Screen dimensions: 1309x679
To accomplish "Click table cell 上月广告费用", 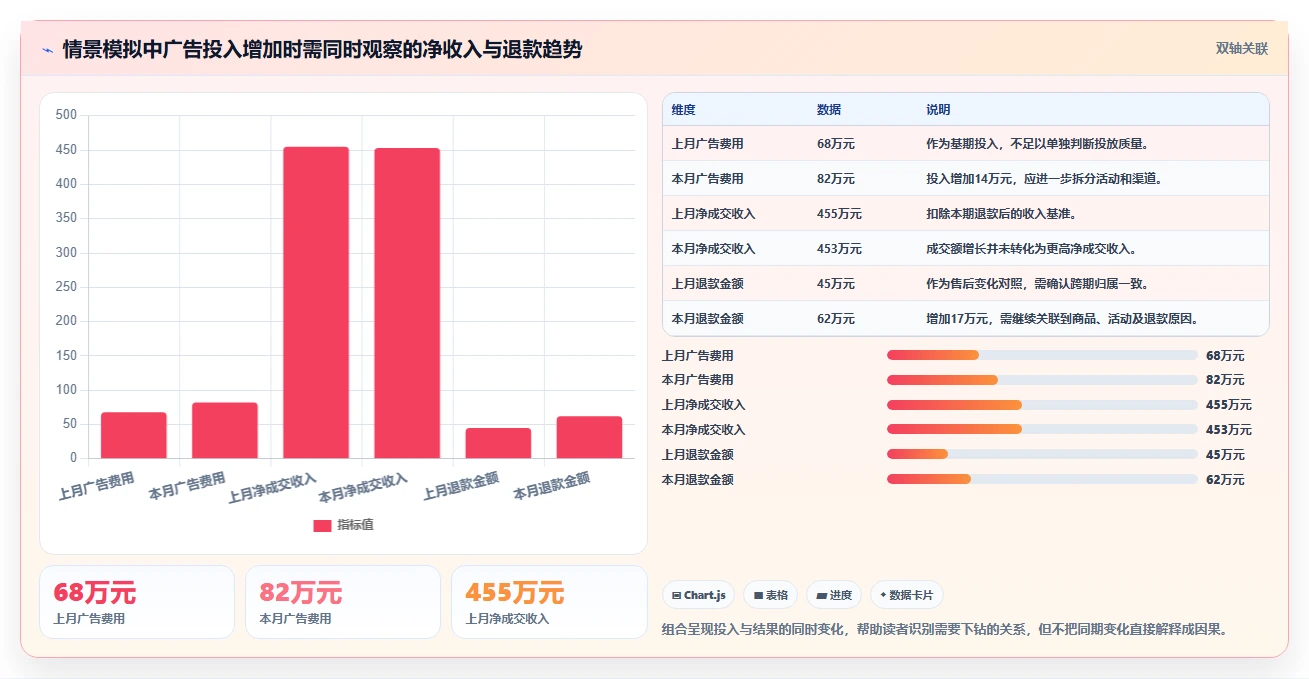I will coord(708,144).
